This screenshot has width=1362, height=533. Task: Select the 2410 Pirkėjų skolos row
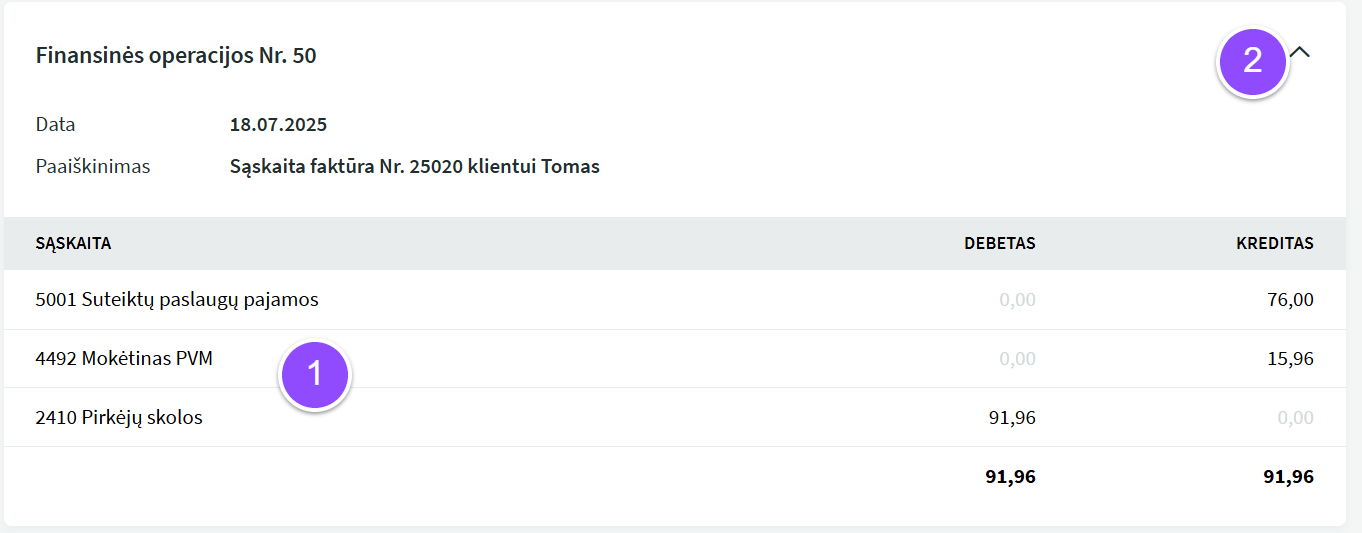click(x=675, y=417)
